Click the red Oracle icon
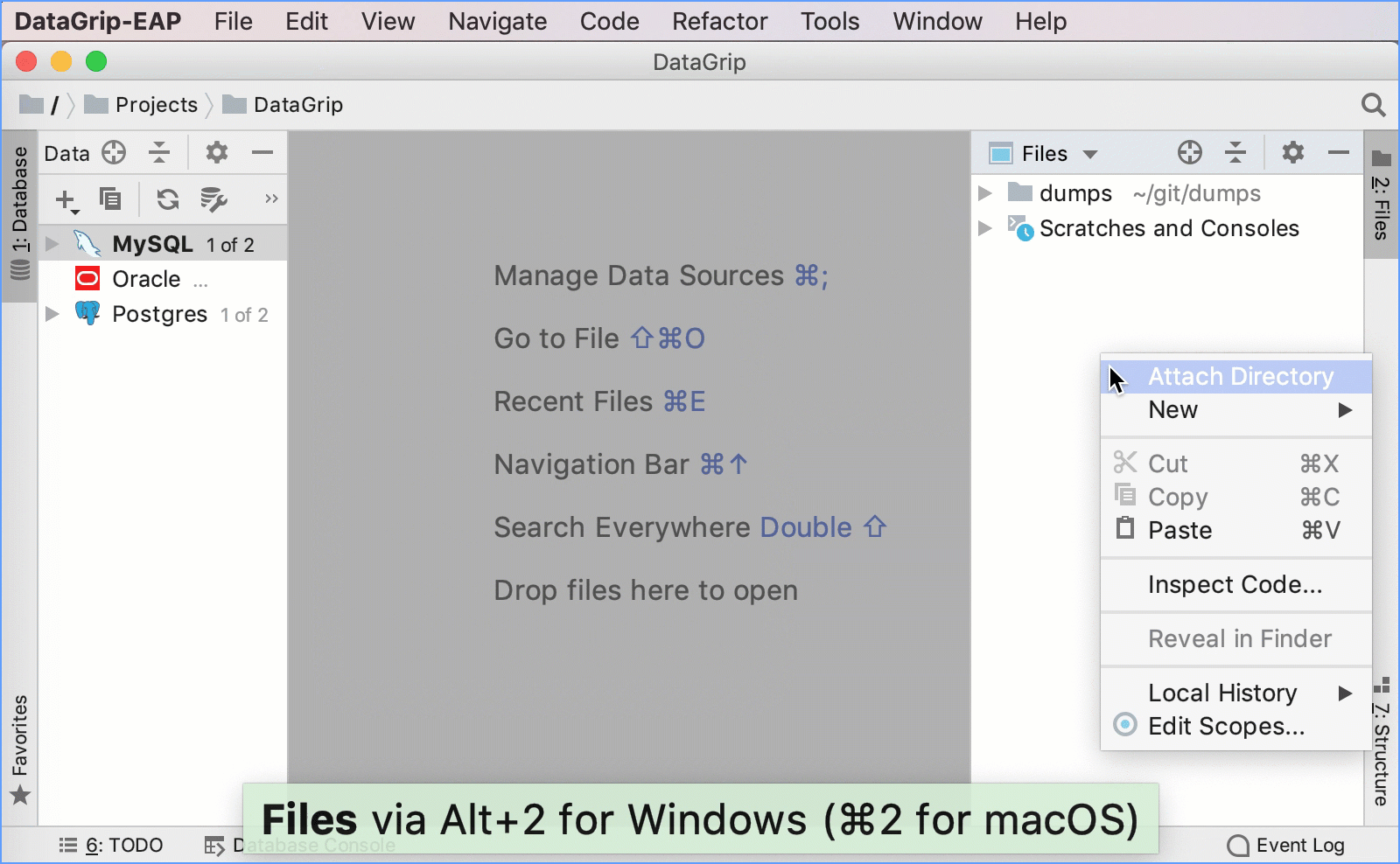Image resolution: width=1400 pixels, height=864 pixels. [87, 279]
